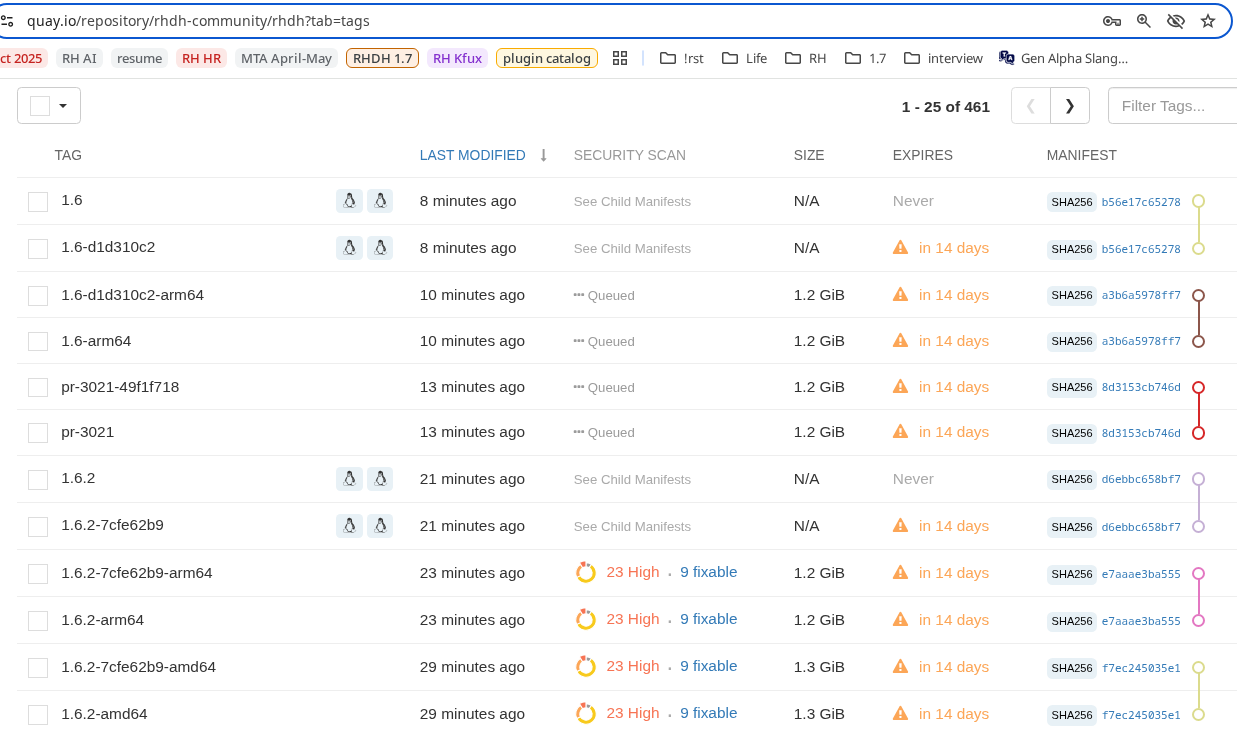
Task: Click the first Linux penguin icon of 1.6.2-7cfe62b9
Action: click(349, 525)
